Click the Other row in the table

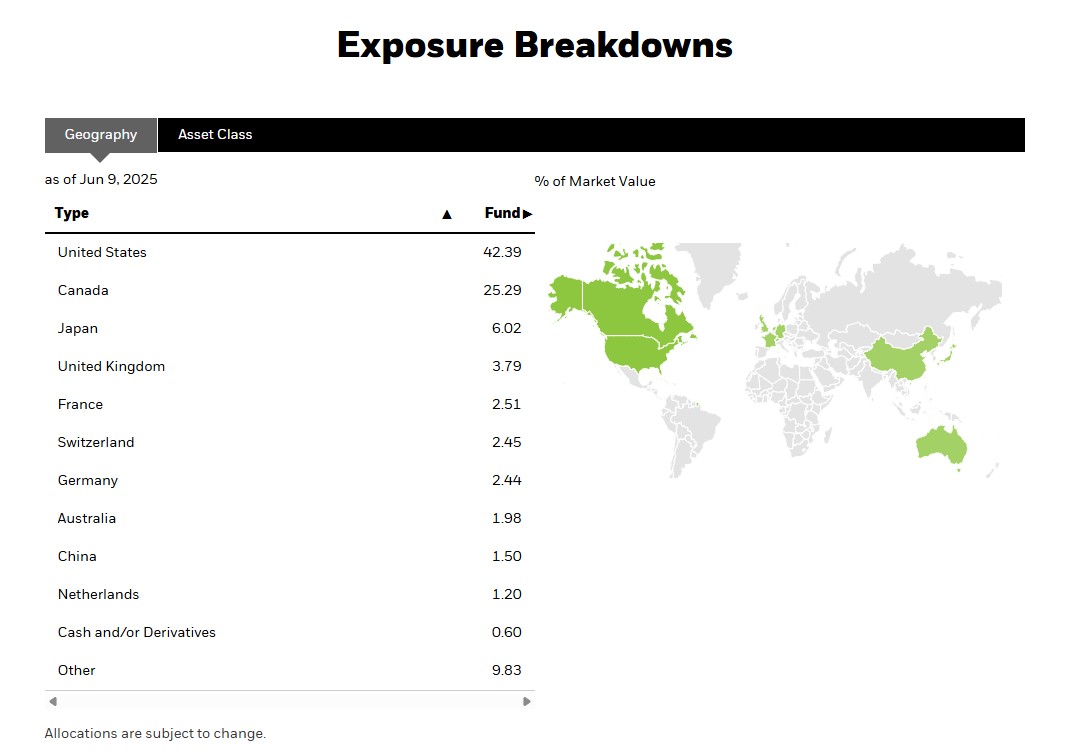(x=77, y=670)
